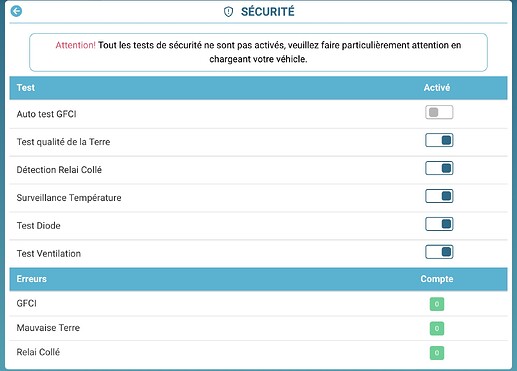Image resolution: width=517 pixels, height=371 pixels.
Task: Click the GFCI error count badge
Action: coord(437,304)
